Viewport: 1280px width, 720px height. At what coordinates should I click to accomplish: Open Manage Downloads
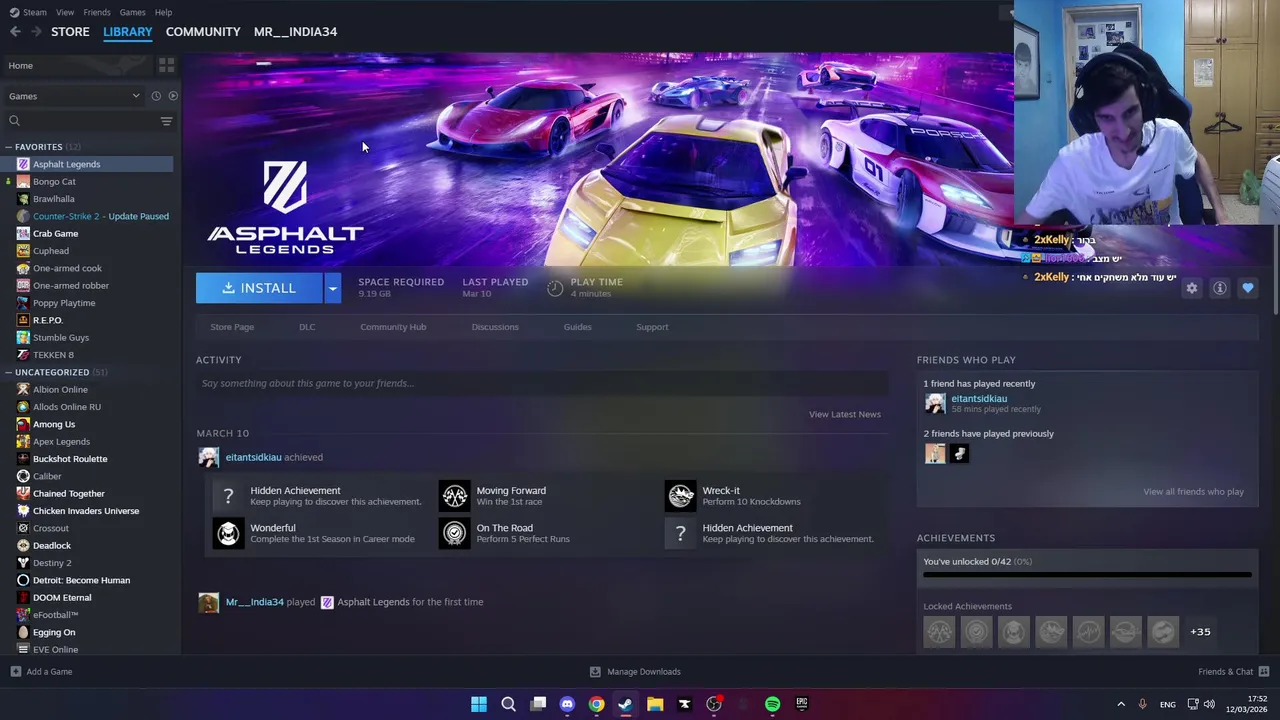click(635, 672)
